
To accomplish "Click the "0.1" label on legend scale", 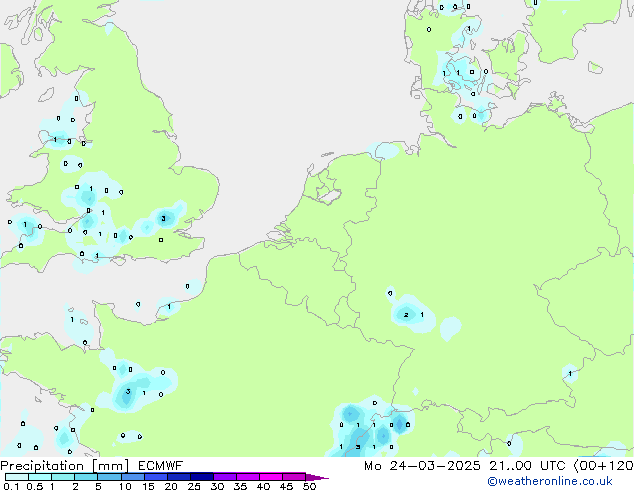I will pos(10,486).
